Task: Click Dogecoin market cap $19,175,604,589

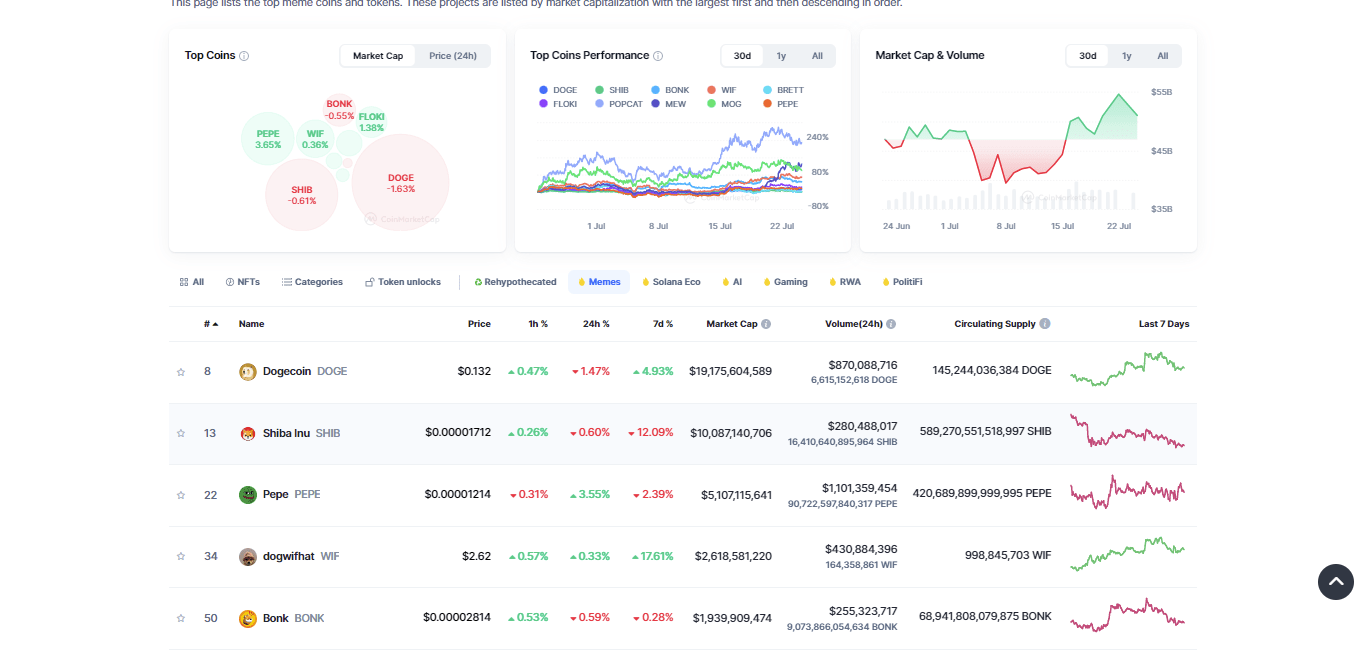Action: 730,372
